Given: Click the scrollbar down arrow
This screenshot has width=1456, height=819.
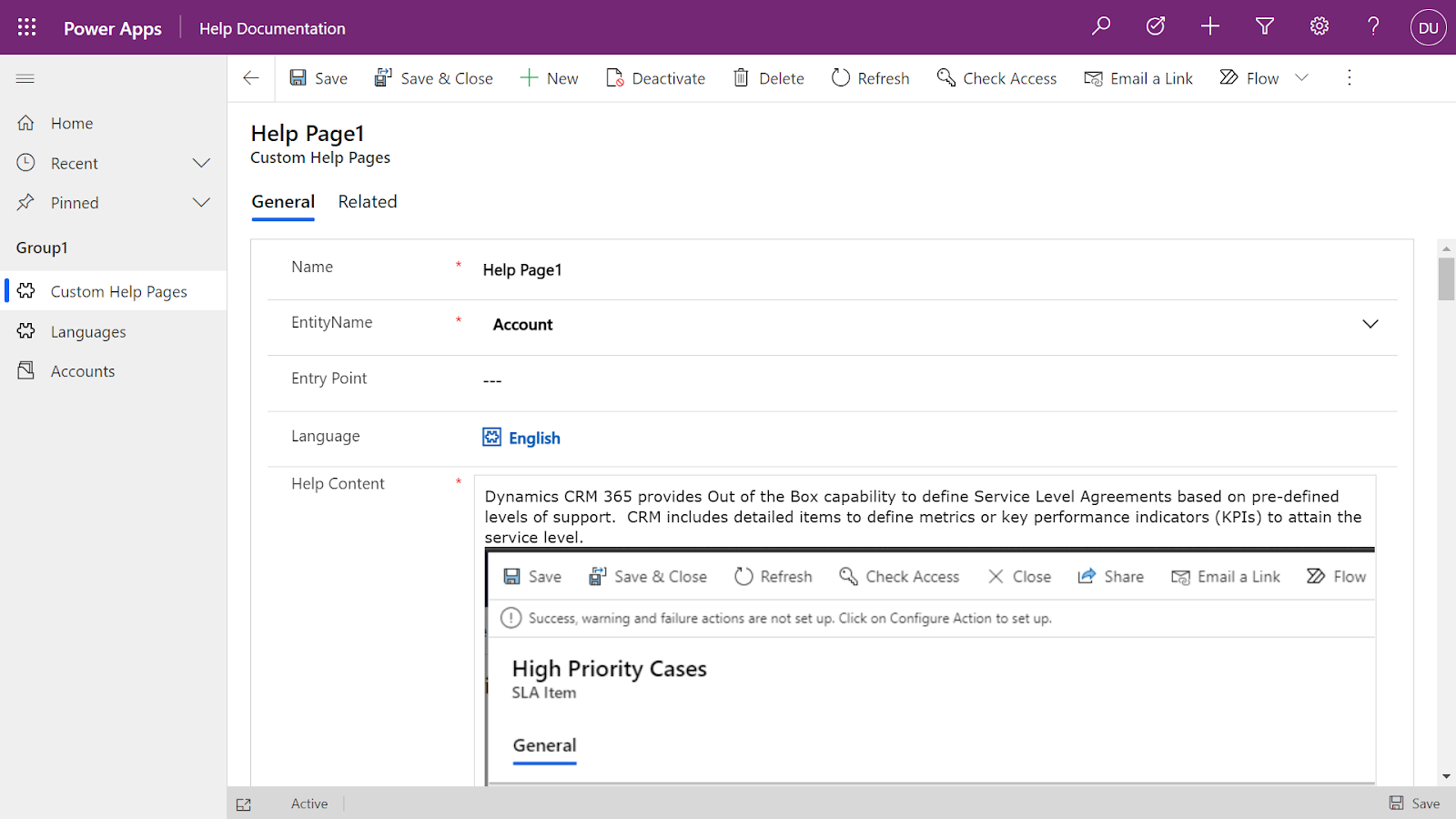Looking at the screenshot, I should point(1446,777).
